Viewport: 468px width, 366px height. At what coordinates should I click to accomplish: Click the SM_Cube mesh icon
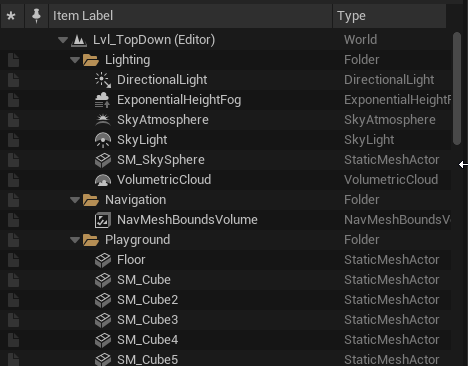(103, 280)
